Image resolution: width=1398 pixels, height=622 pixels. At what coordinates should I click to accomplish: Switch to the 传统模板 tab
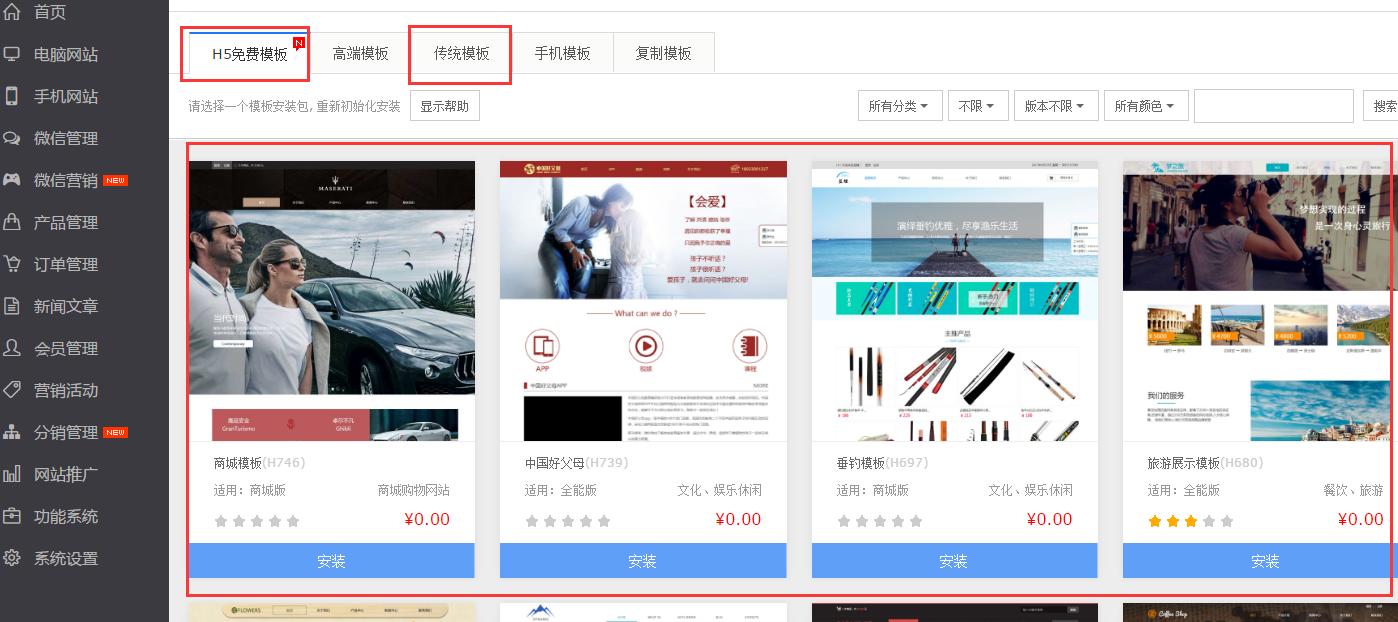pos(460,52)
